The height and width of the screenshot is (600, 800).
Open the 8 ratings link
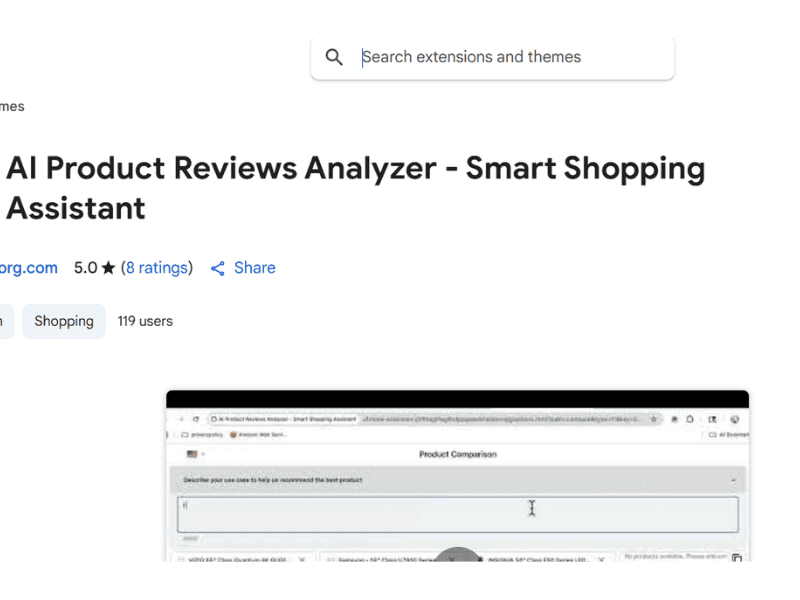pos(157,268)
